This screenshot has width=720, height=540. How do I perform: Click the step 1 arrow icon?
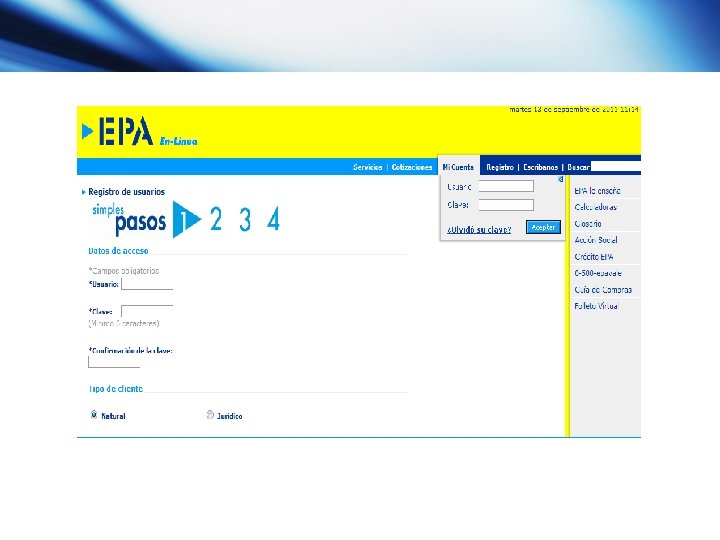[186, 219]
